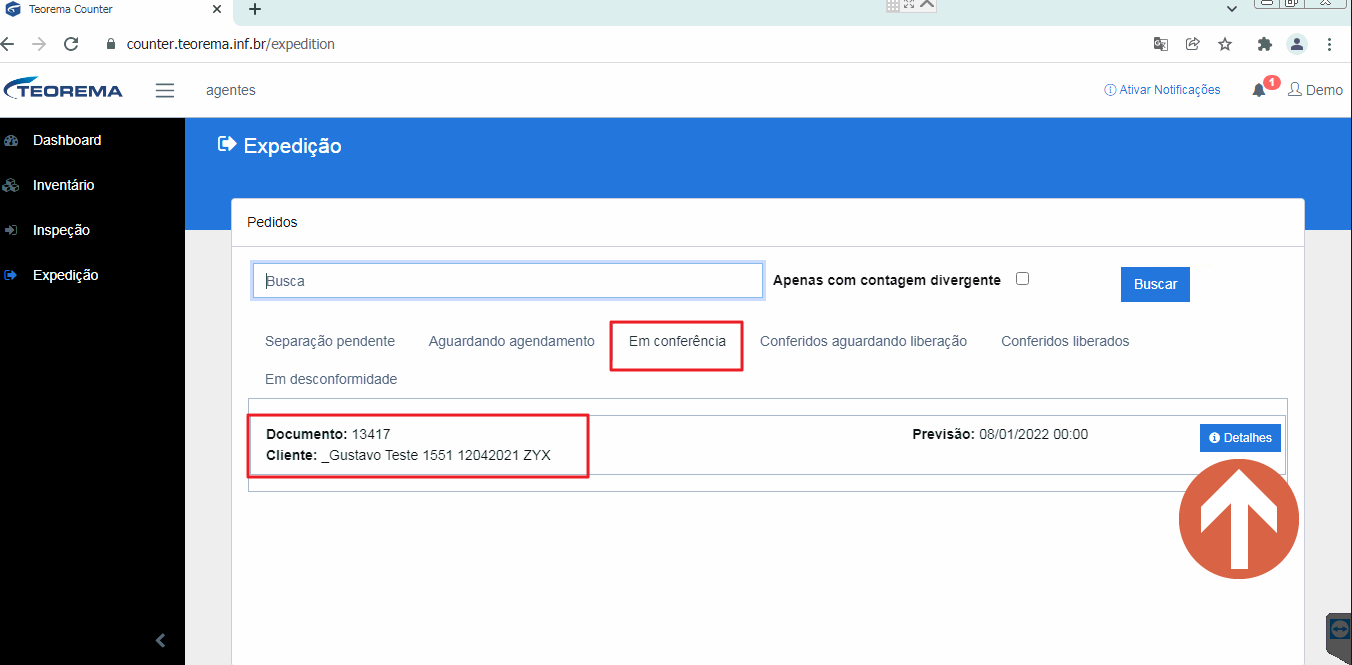
Task: Click the Pedidos panel heading
Action: [x=272, y=222]
